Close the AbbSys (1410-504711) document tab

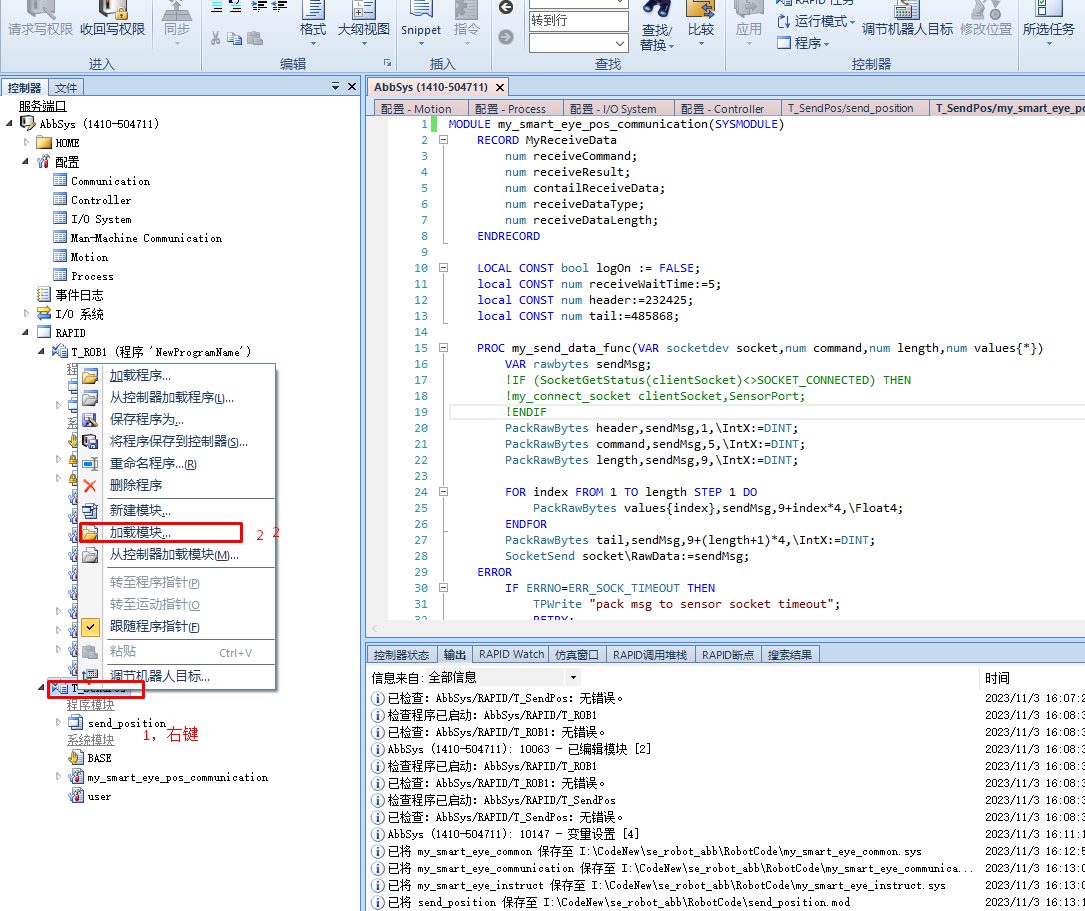(x=500, y=87)
